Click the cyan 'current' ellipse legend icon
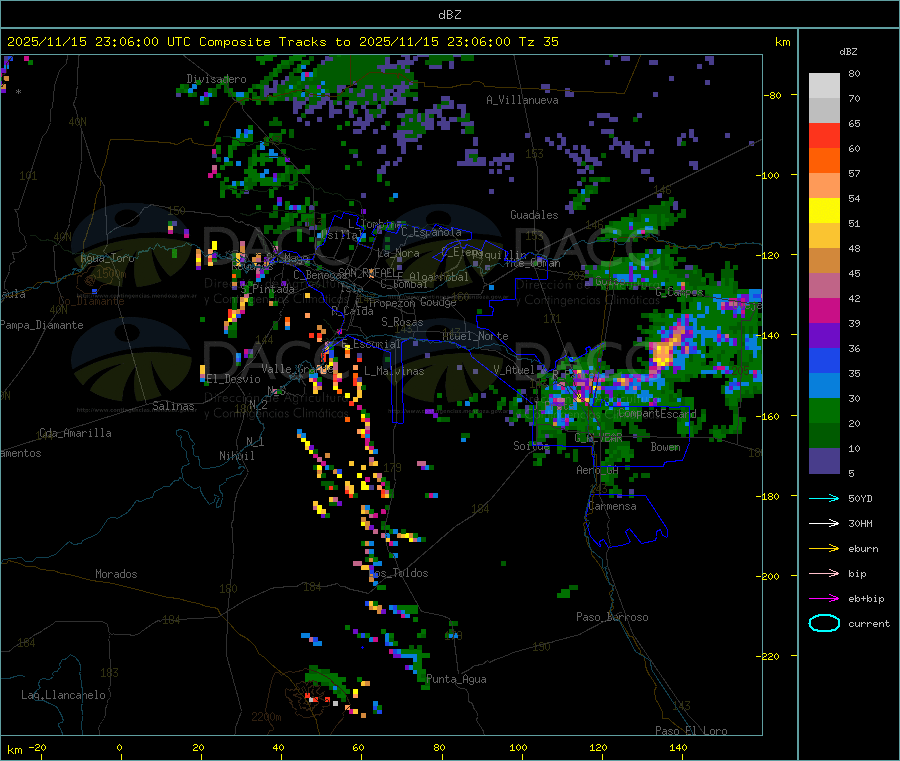Image resolution: width=900 pixels, height=761 pixels. tap(824, 623)
